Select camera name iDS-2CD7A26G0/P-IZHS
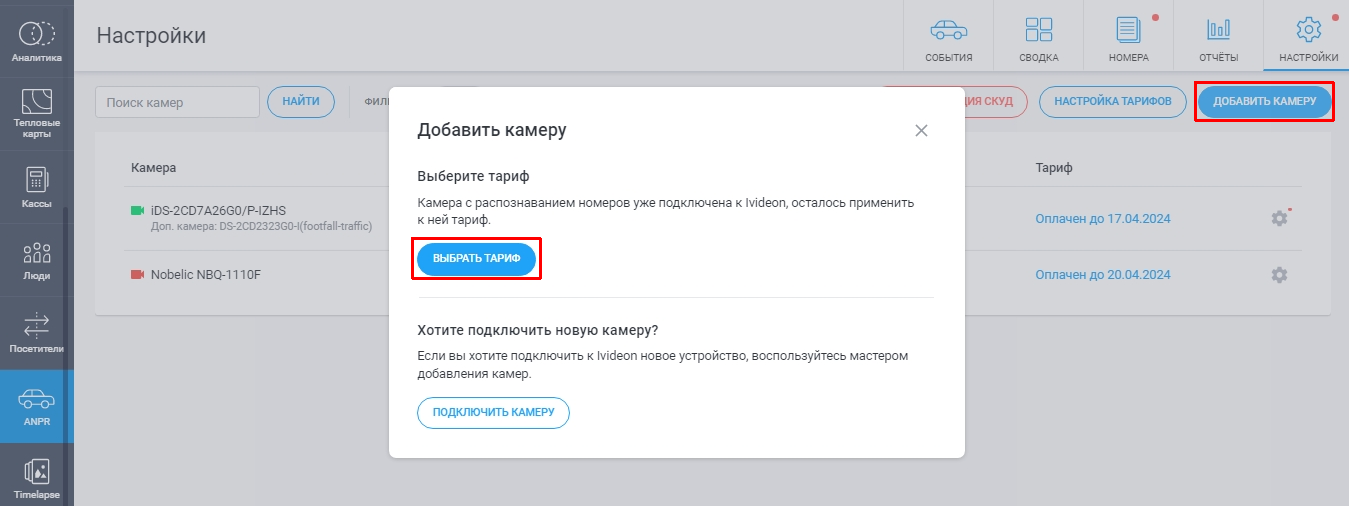Viewport: 1349px width, 506px height. tap(217, 211)
